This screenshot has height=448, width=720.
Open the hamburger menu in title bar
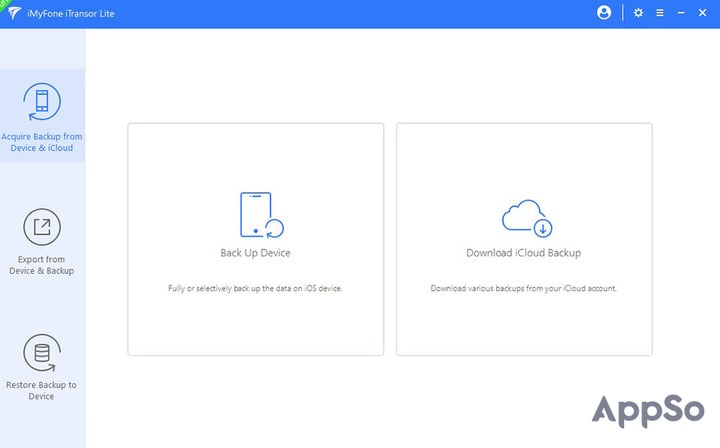(x=660, y=13)
